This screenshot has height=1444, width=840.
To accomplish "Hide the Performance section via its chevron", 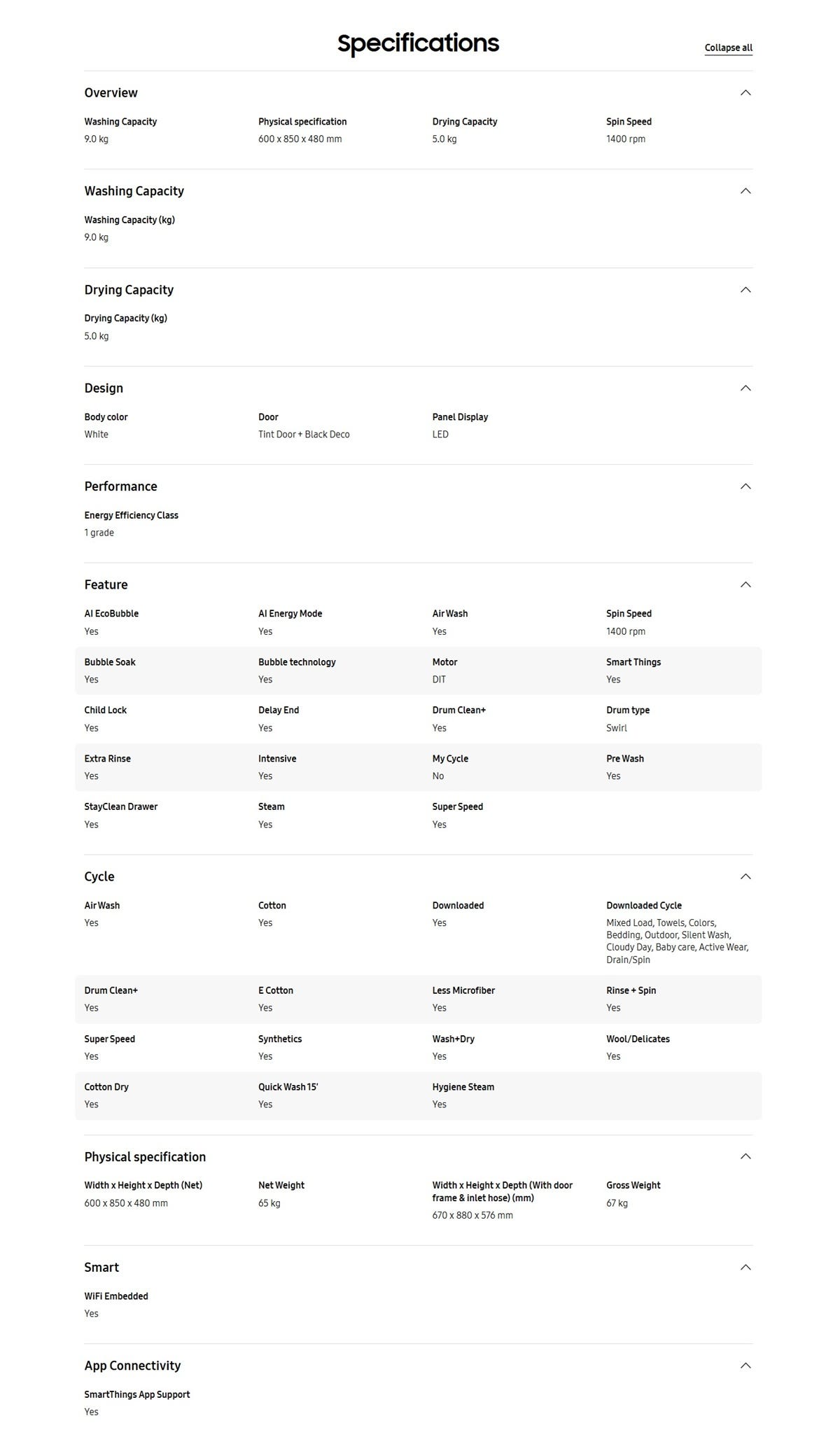I will (745, 486).
